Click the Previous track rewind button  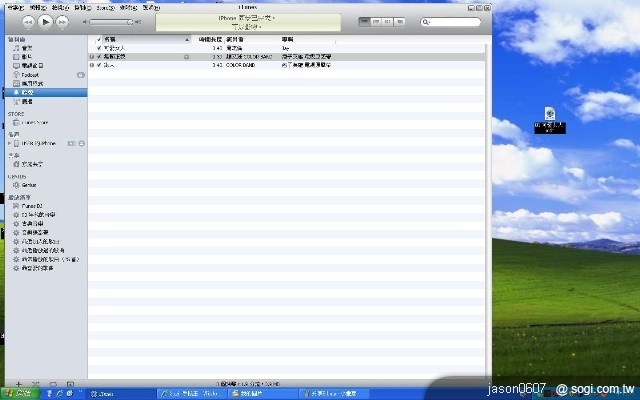click(28, 21)
